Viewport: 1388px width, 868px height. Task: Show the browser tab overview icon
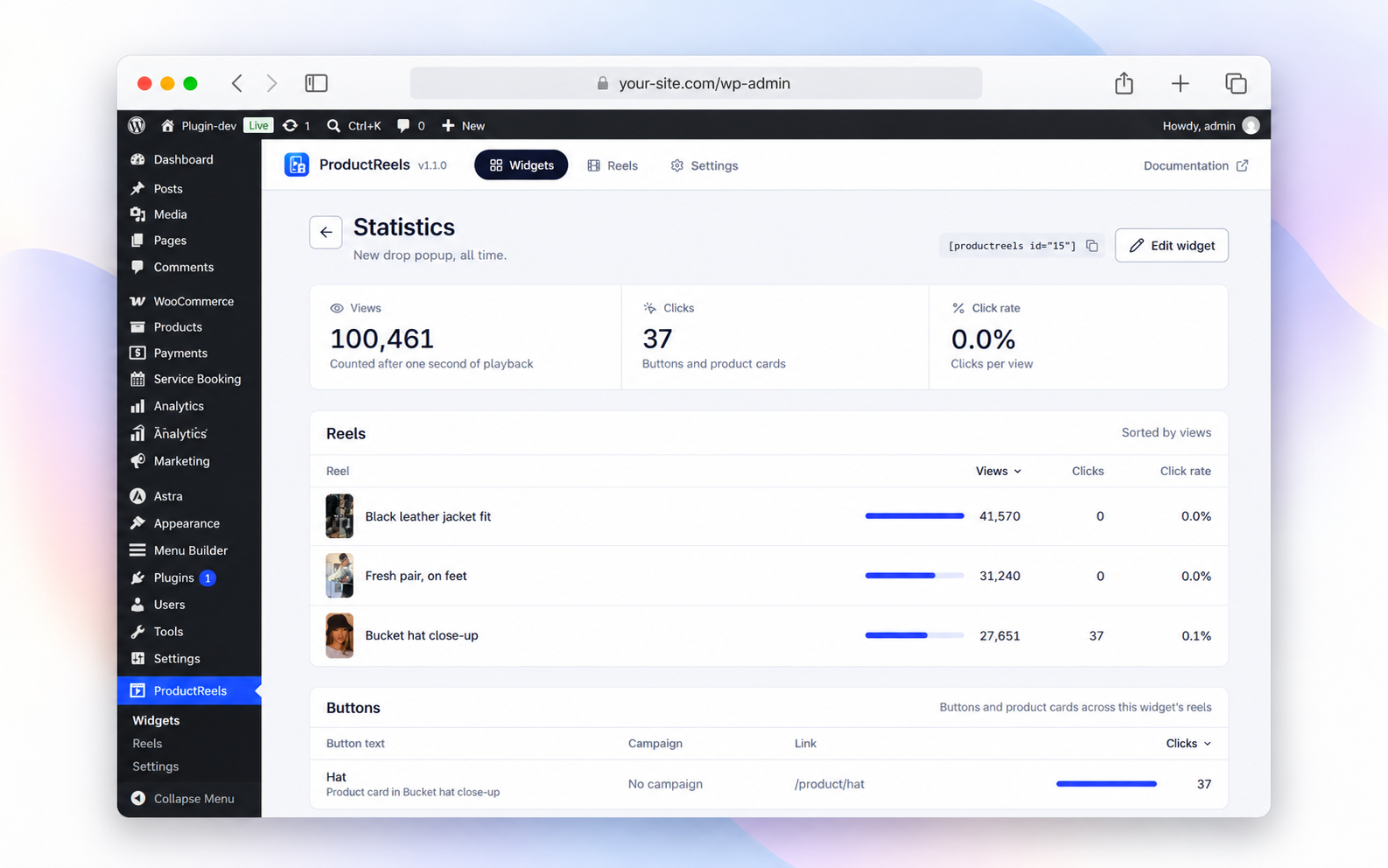click(1236, 83)
